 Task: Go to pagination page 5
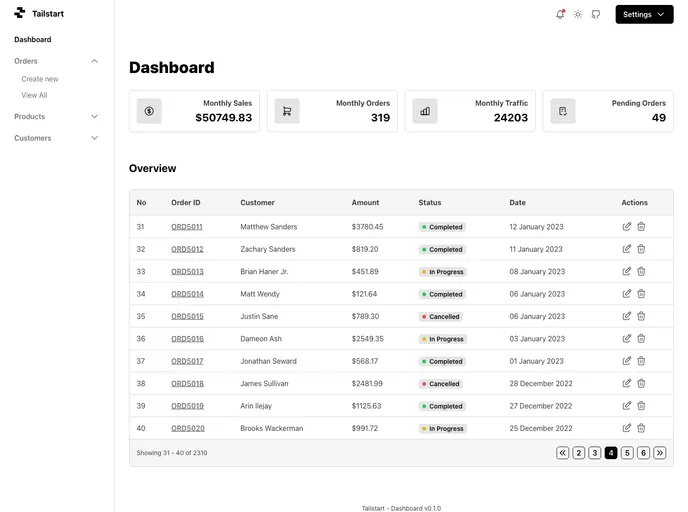[x=627, y=453]
